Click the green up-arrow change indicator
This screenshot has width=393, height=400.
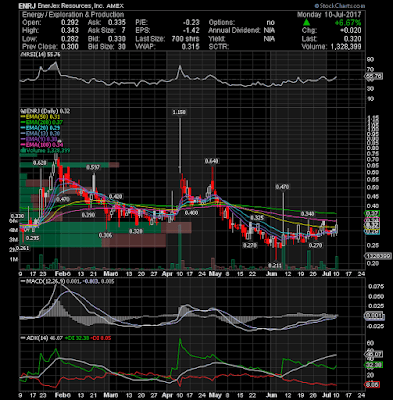pyautogui.click(x=306, y=23)
